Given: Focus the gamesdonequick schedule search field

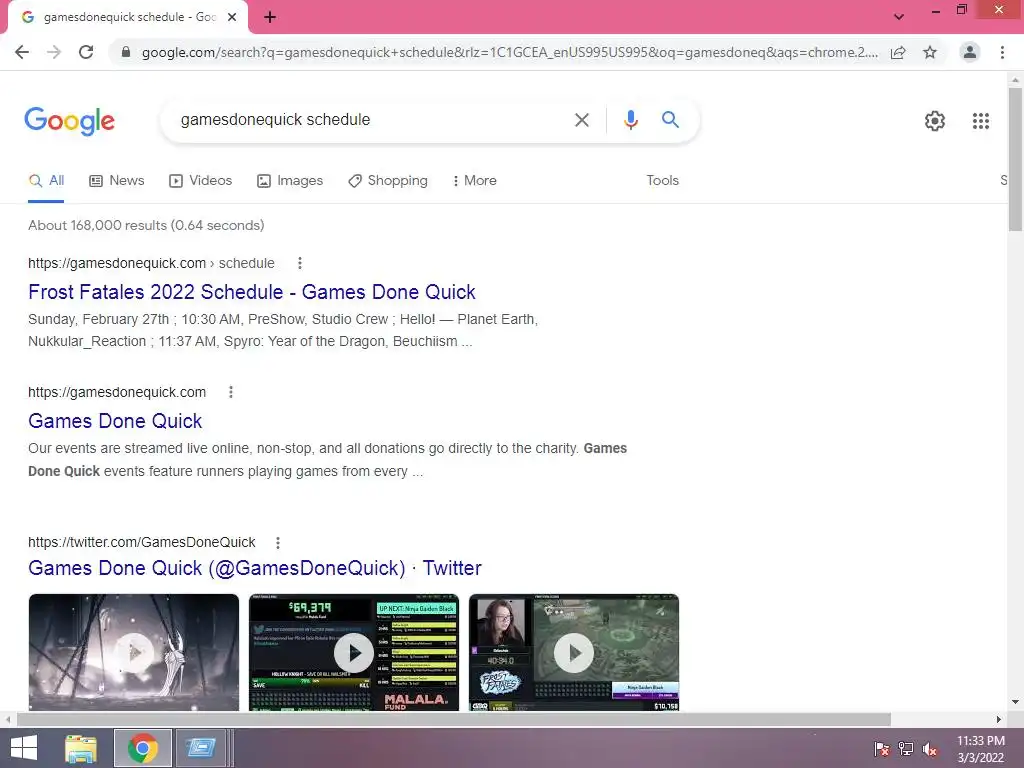Looking at the screenshot, I should coord(369,120).
